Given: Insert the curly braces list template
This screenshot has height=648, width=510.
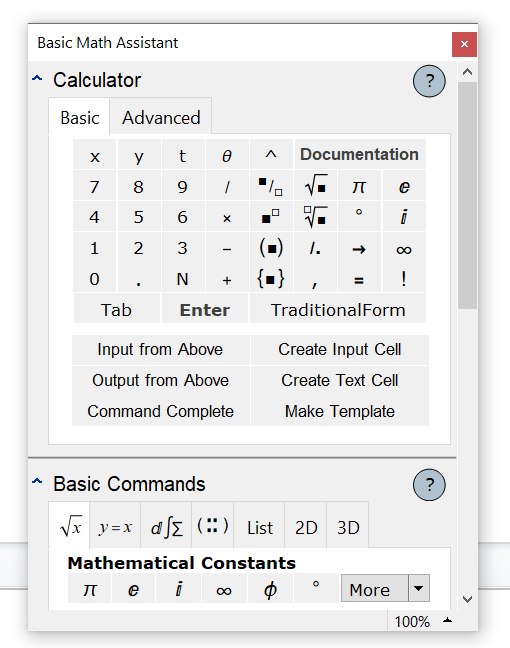Looking at the screenshot, I should [x=271, y=278].
